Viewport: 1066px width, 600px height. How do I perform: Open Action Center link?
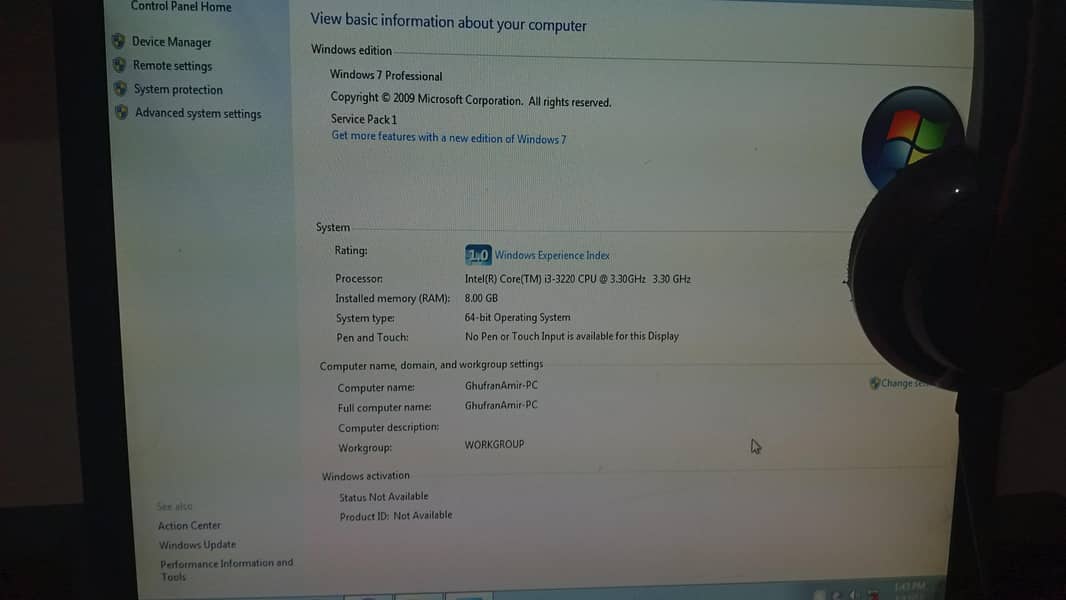point(189,525)
